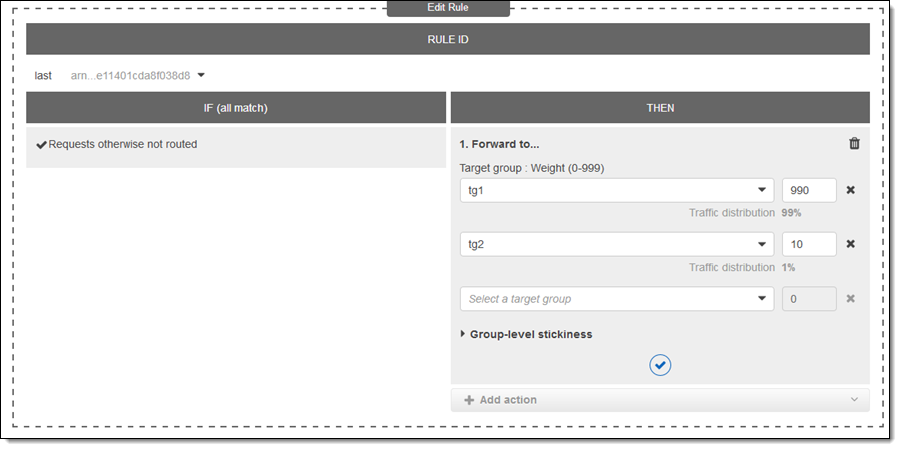Viewport: 900px width, 449px height.
Task: Click the disabled X beside the empty target group
Action: click(x=851, y=299)
